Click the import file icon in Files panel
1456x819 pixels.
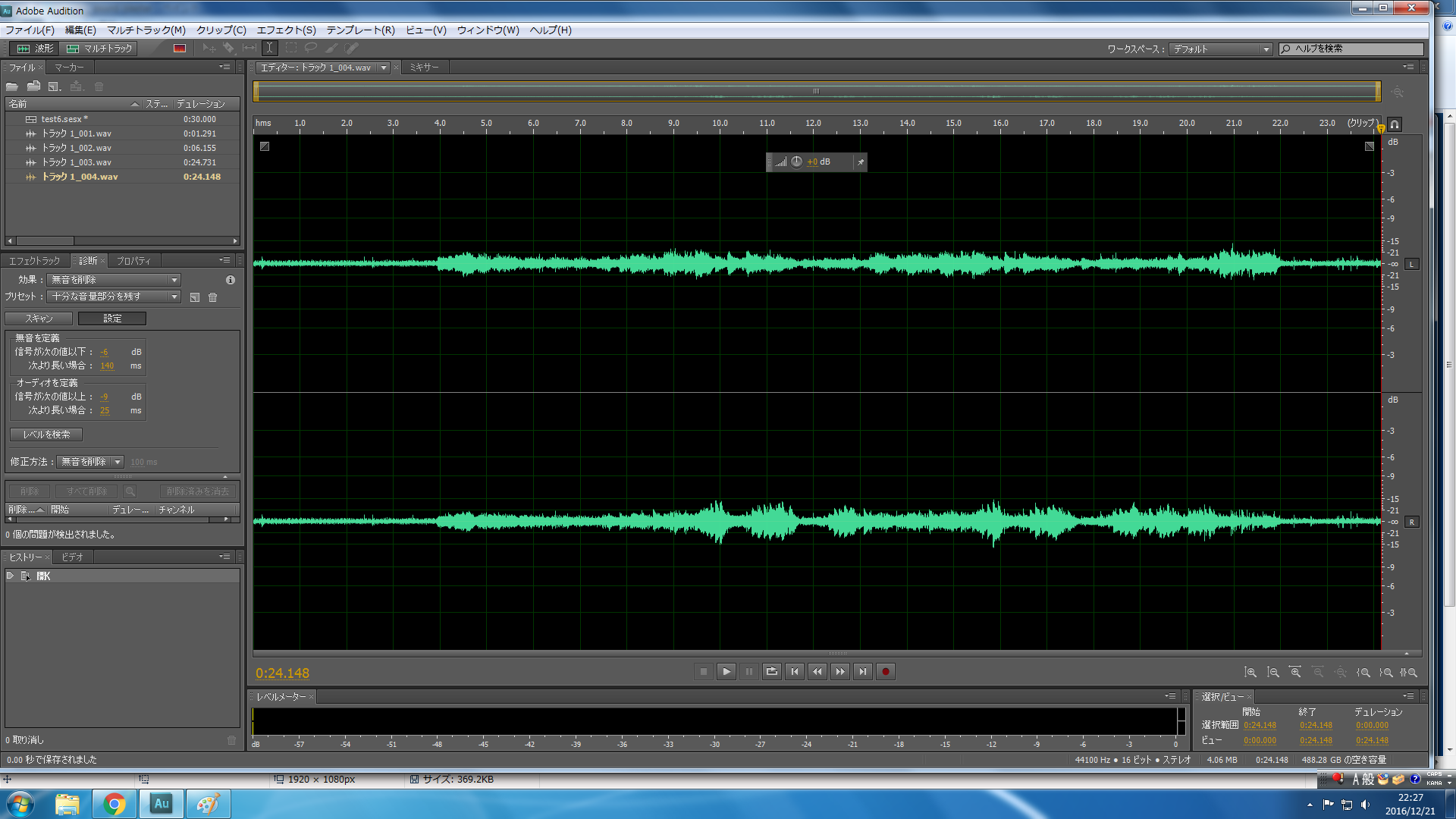coord(33,86)
